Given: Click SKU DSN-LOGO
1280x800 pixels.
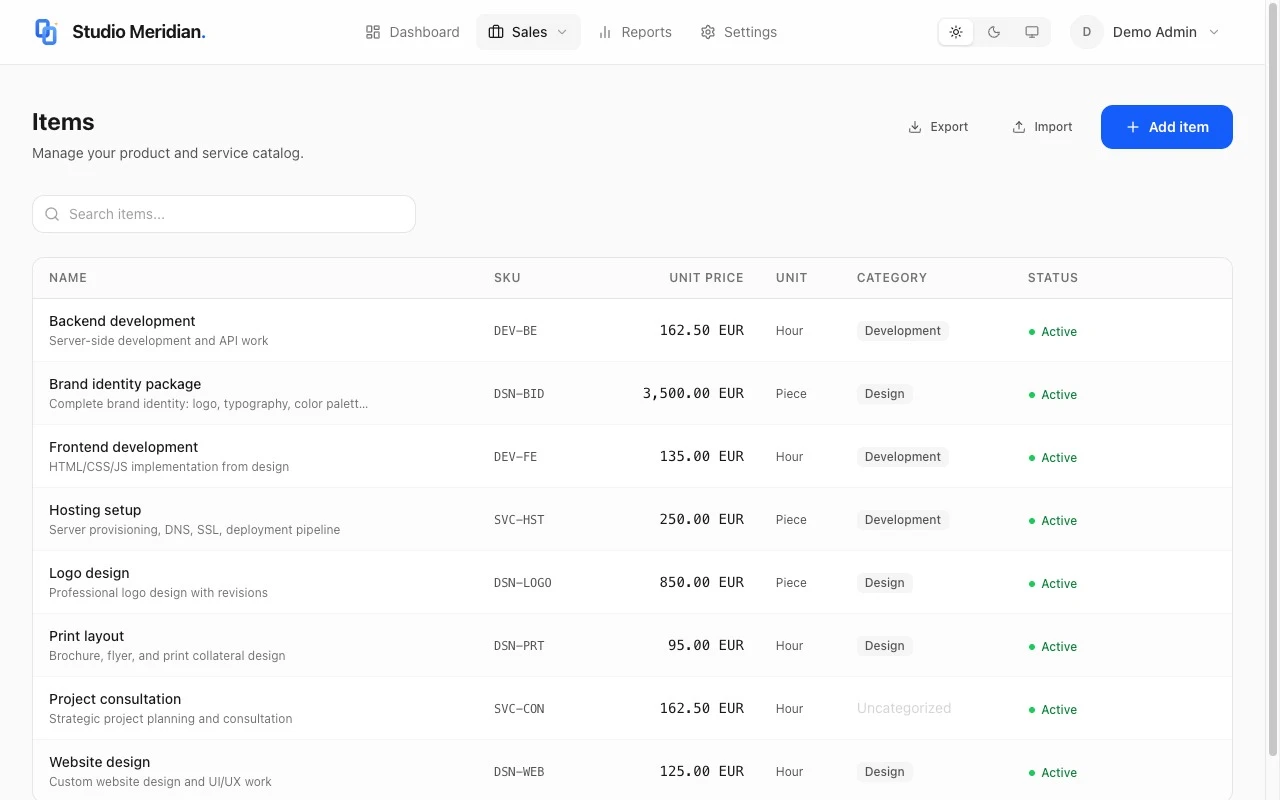Looking at the screenshot, I should [x=523, y=583].
